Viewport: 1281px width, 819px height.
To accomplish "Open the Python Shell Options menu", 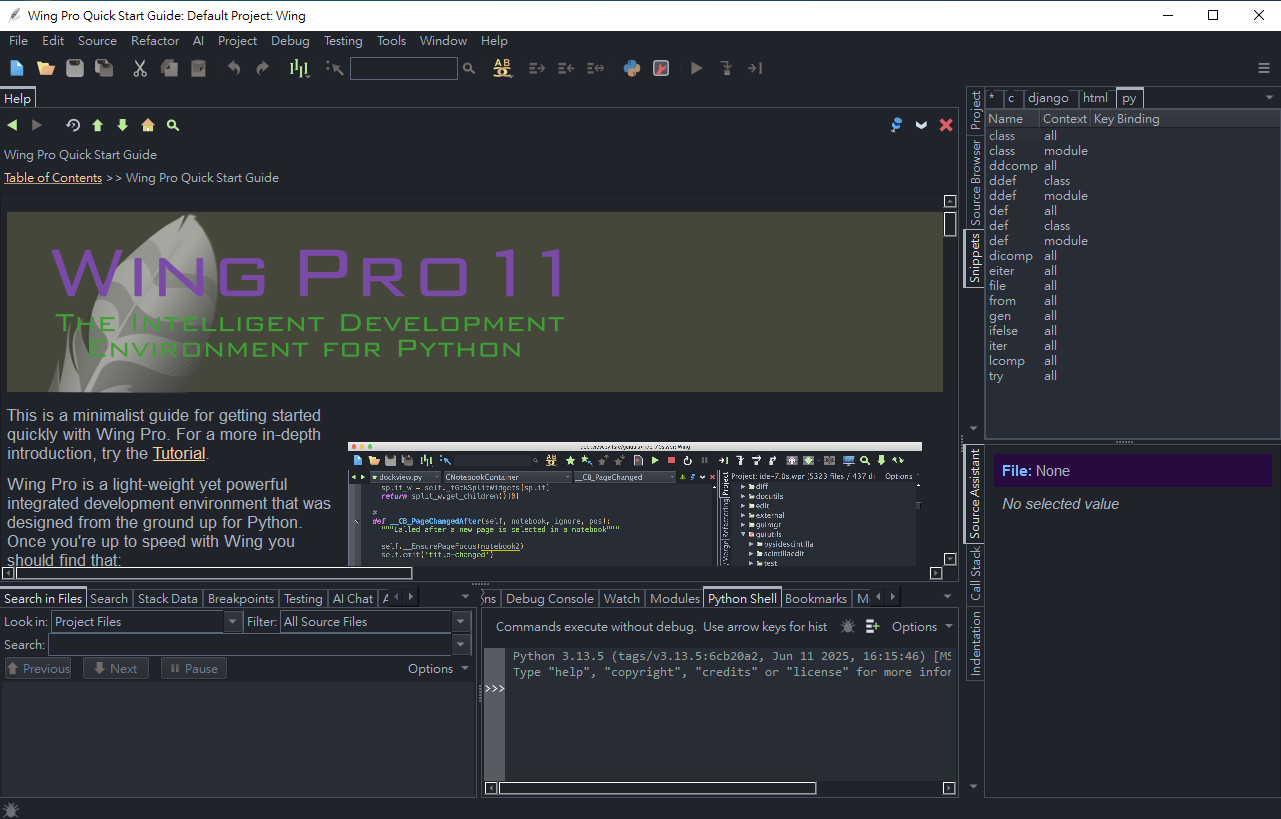I will click(921, 627).
